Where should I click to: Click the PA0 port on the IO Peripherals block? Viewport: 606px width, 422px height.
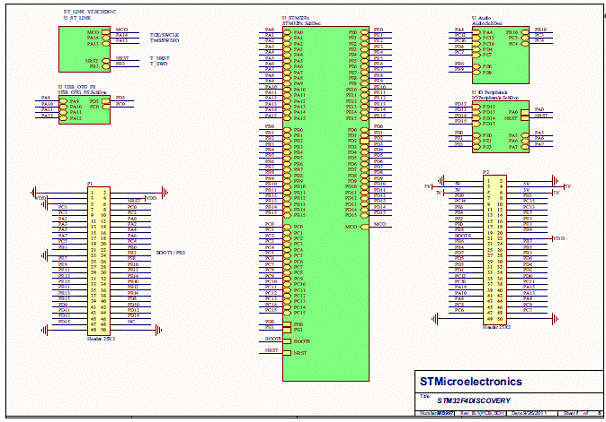[x=525, y=112]
